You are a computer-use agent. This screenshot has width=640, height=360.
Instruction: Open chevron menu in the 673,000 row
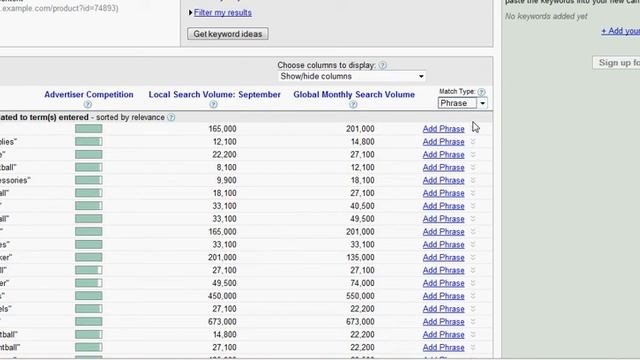473,322
